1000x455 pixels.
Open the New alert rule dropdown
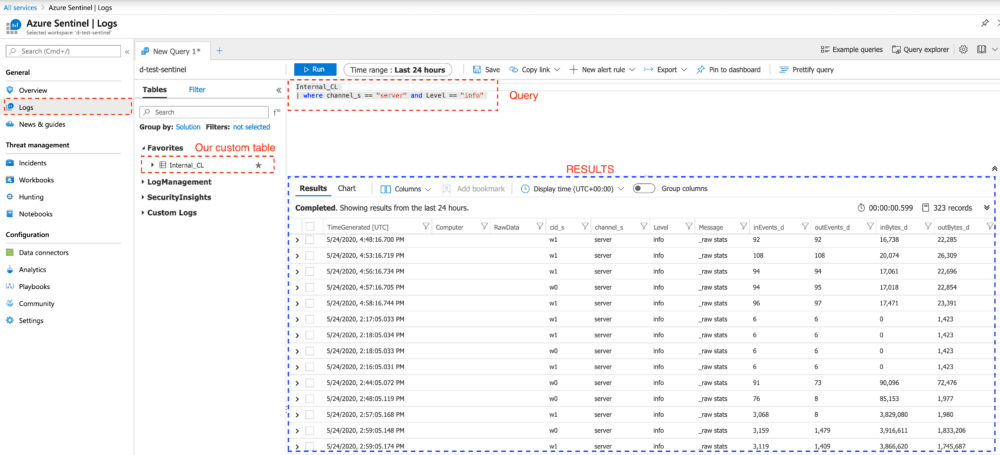pyautogui.click(x=601, y=70)
